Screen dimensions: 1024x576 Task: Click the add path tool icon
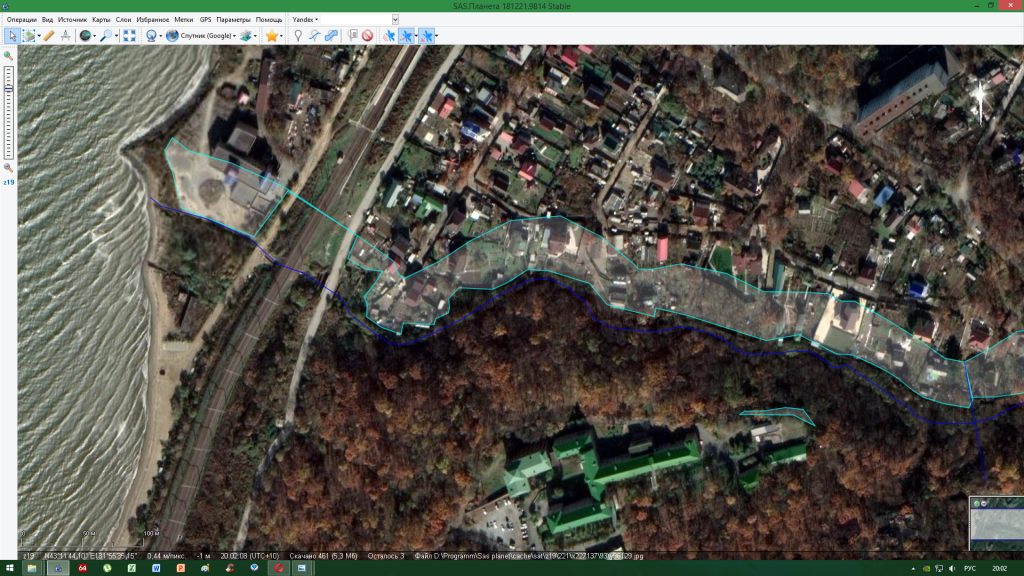pyautogui.click(x=314, y=35)
